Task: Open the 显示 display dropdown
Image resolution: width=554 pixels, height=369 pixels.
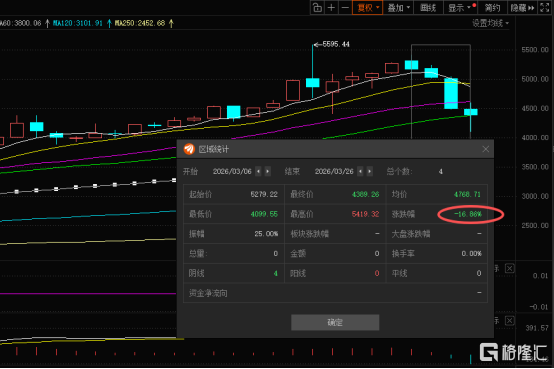Action: point(461,7)
